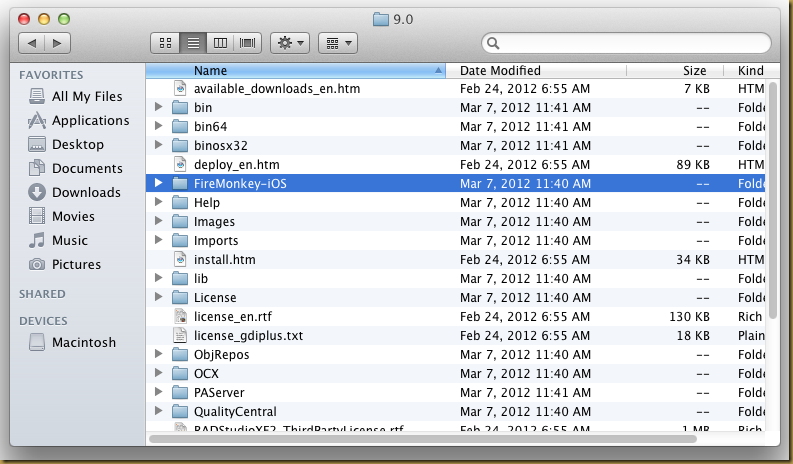Click the OCX folder icon
The width and height of the screenshot is (793, 464).
[x=180, y=373]
